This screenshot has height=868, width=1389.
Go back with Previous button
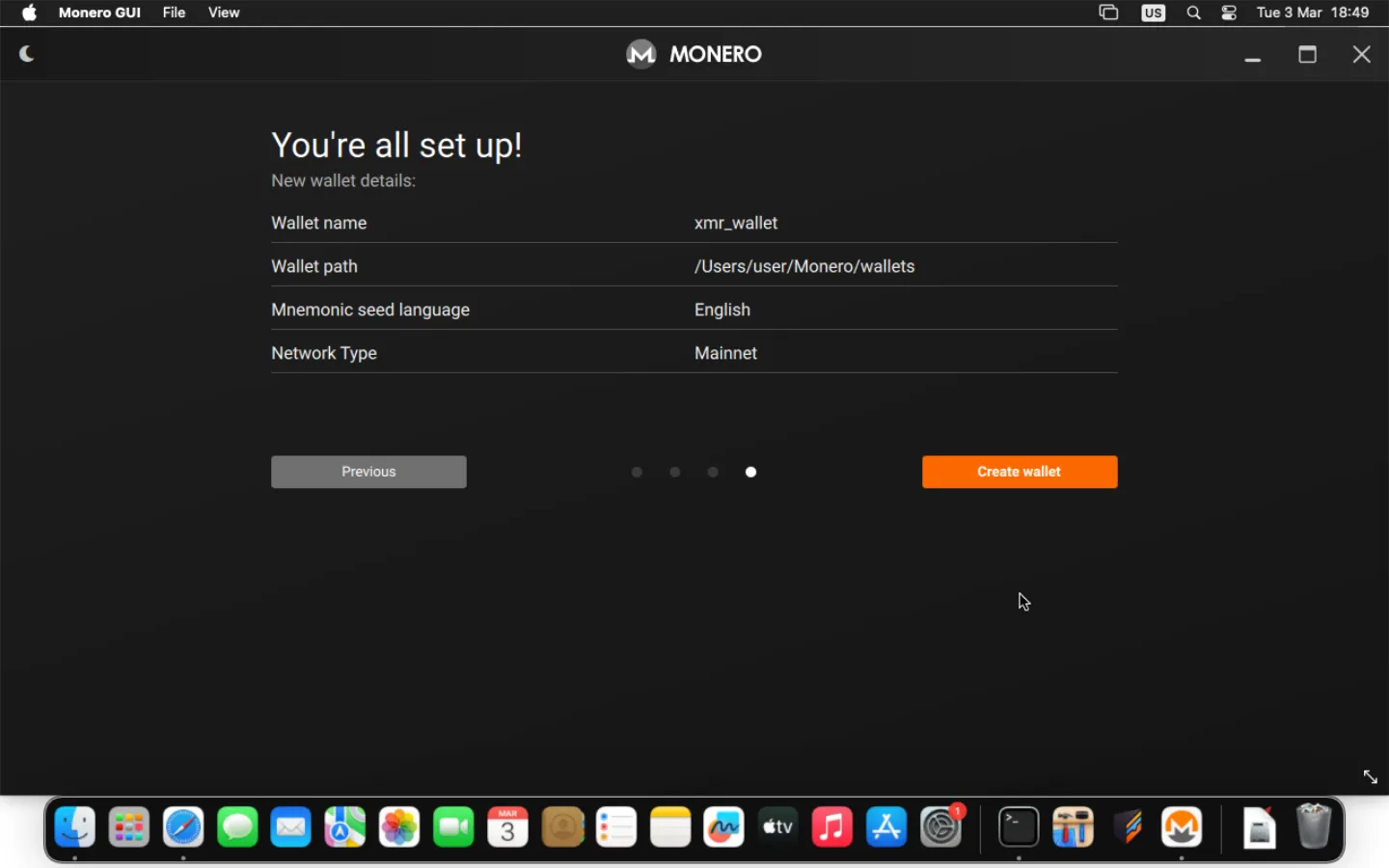click(x=368, y=472)
